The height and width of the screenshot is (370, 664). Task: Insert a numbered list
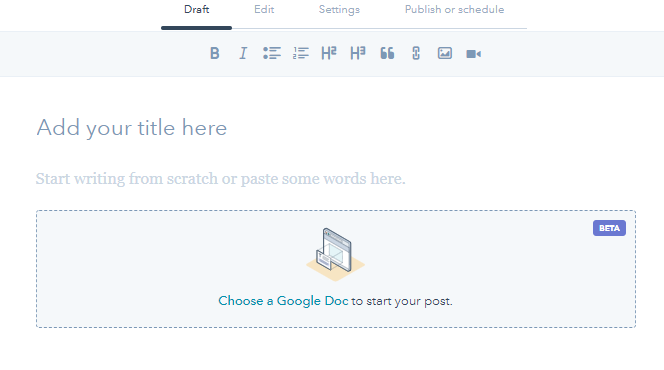(x=301, y=53)
